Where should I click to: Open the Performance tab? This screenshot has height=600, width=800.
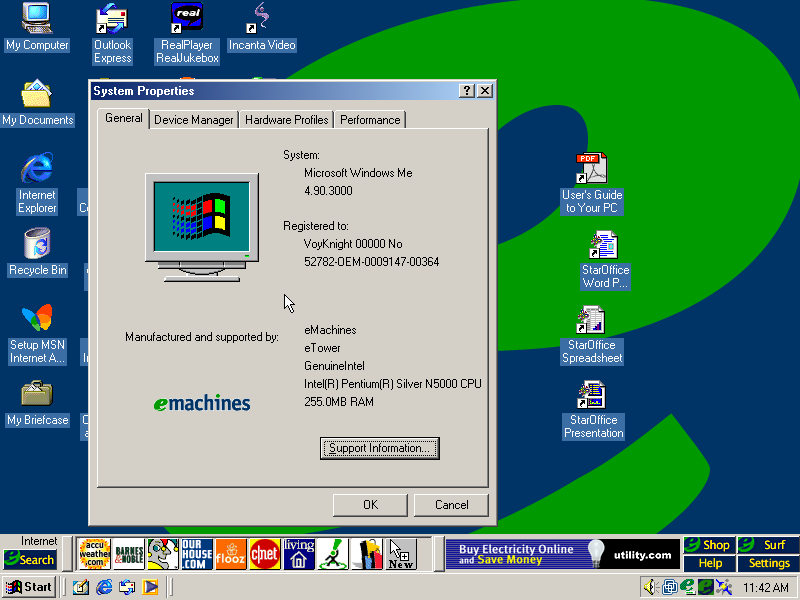(370, 120)
